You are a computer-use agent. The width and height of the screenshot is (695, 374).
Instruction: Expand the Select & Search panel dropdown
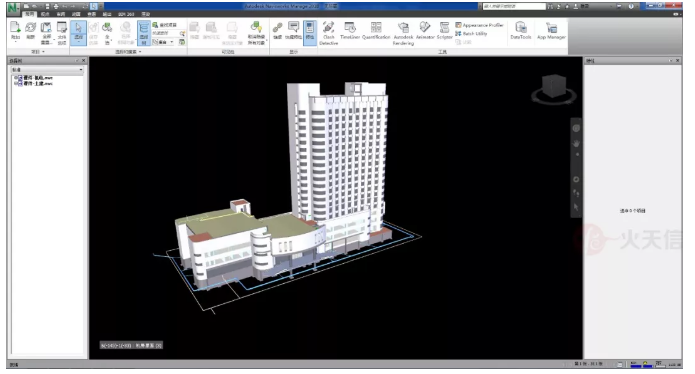pyautogui.click(x=140, y=52)
